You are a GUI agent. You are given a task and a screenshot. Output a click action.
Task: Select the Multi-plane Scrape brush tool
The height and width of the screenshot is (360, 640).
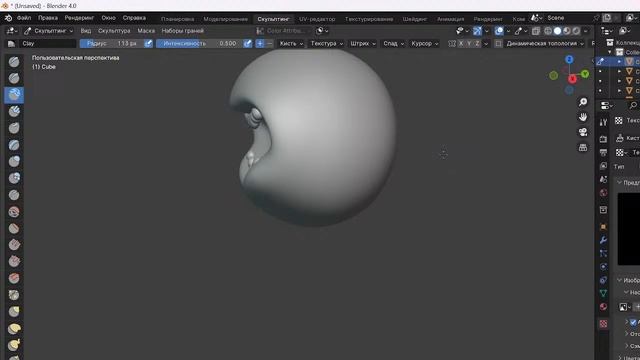coord(14,278)
